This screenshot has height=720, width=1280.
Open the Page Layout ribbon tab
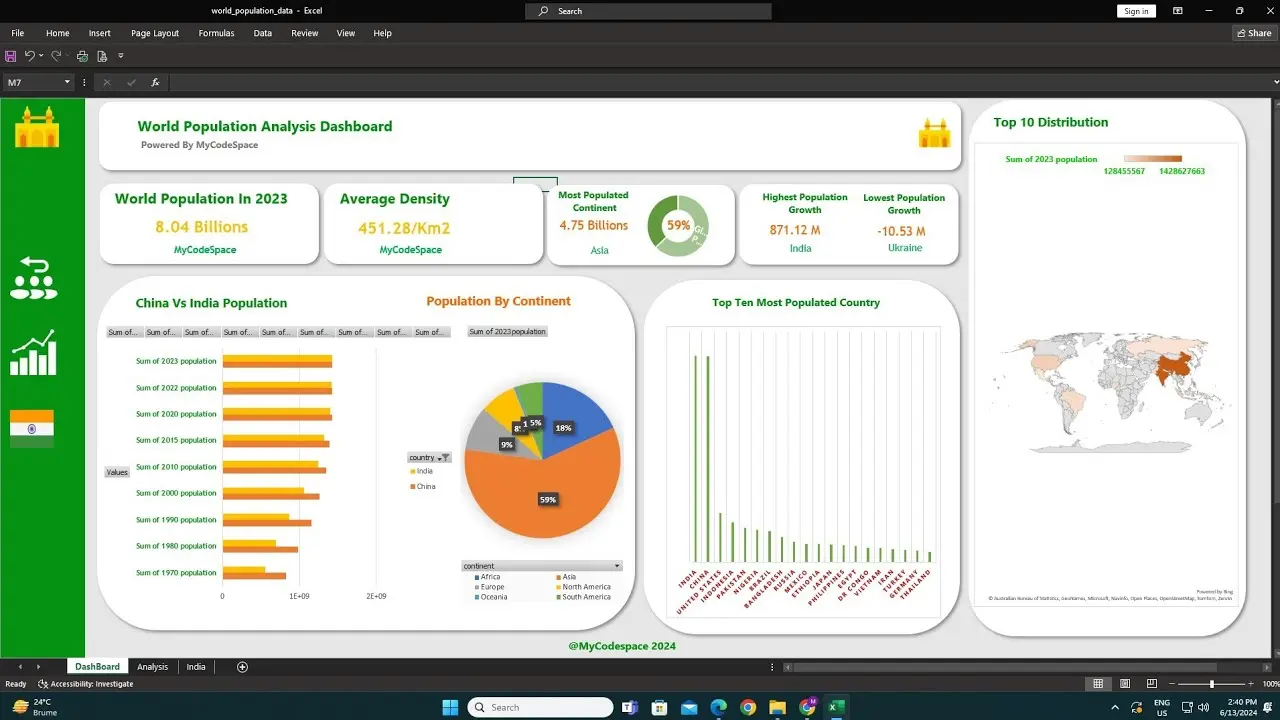point(155,33)
